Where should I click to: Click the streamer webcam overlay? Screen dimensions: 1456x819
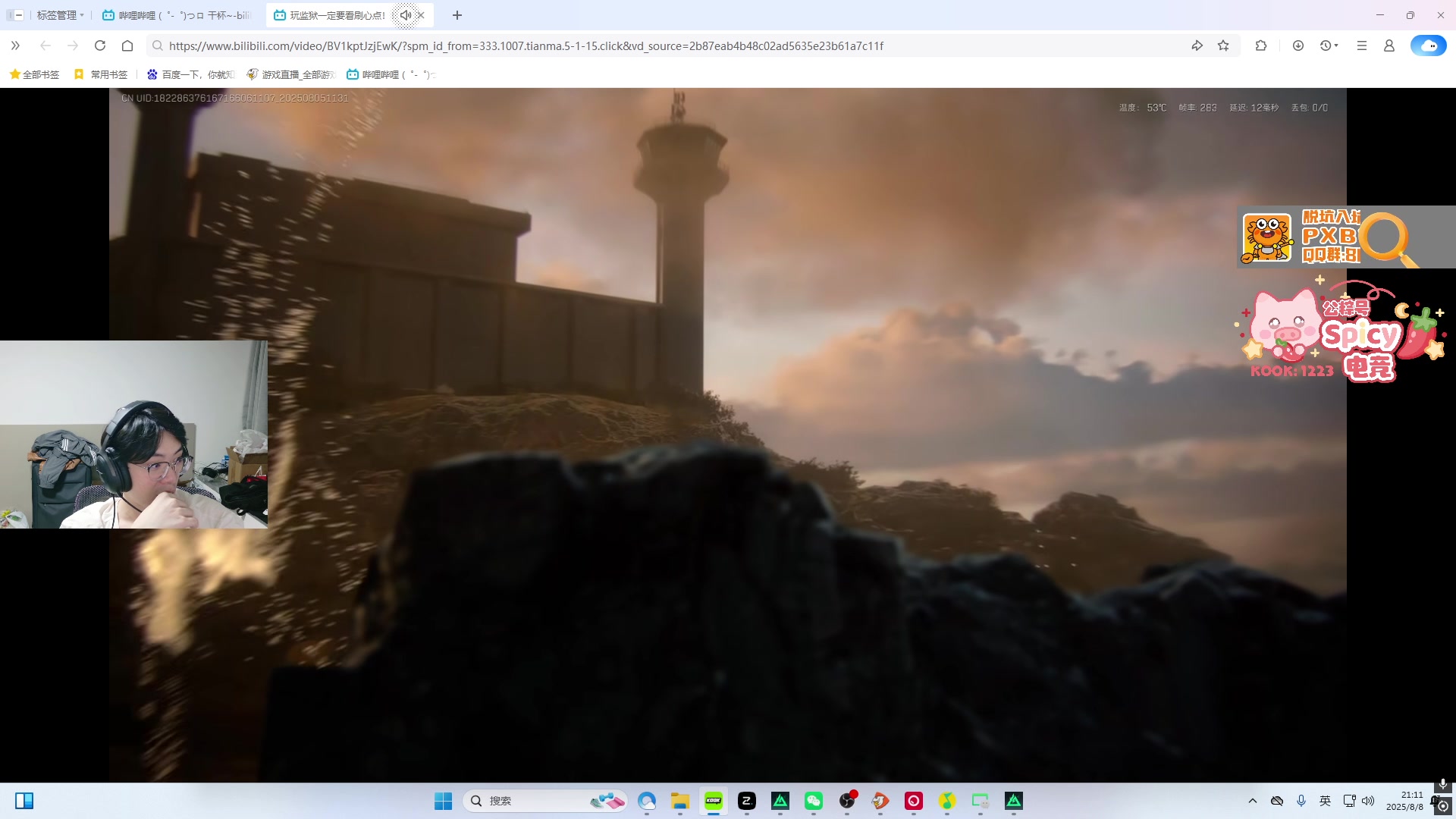[133, 434]
